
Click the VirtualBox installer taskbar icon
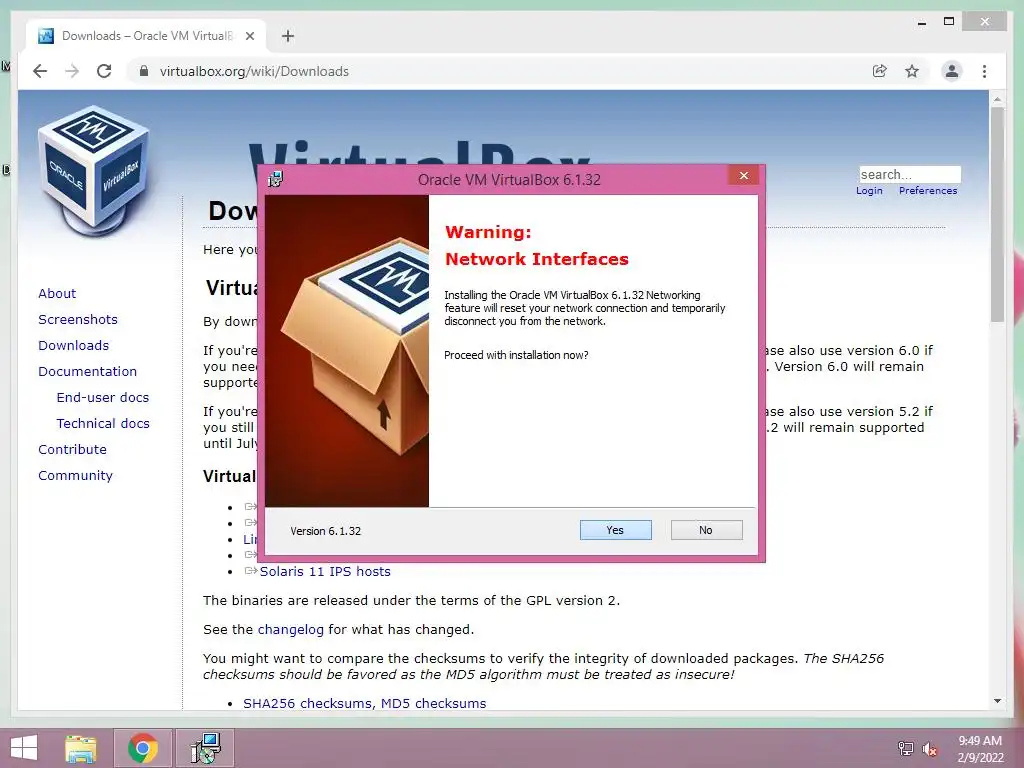point(206,748)
